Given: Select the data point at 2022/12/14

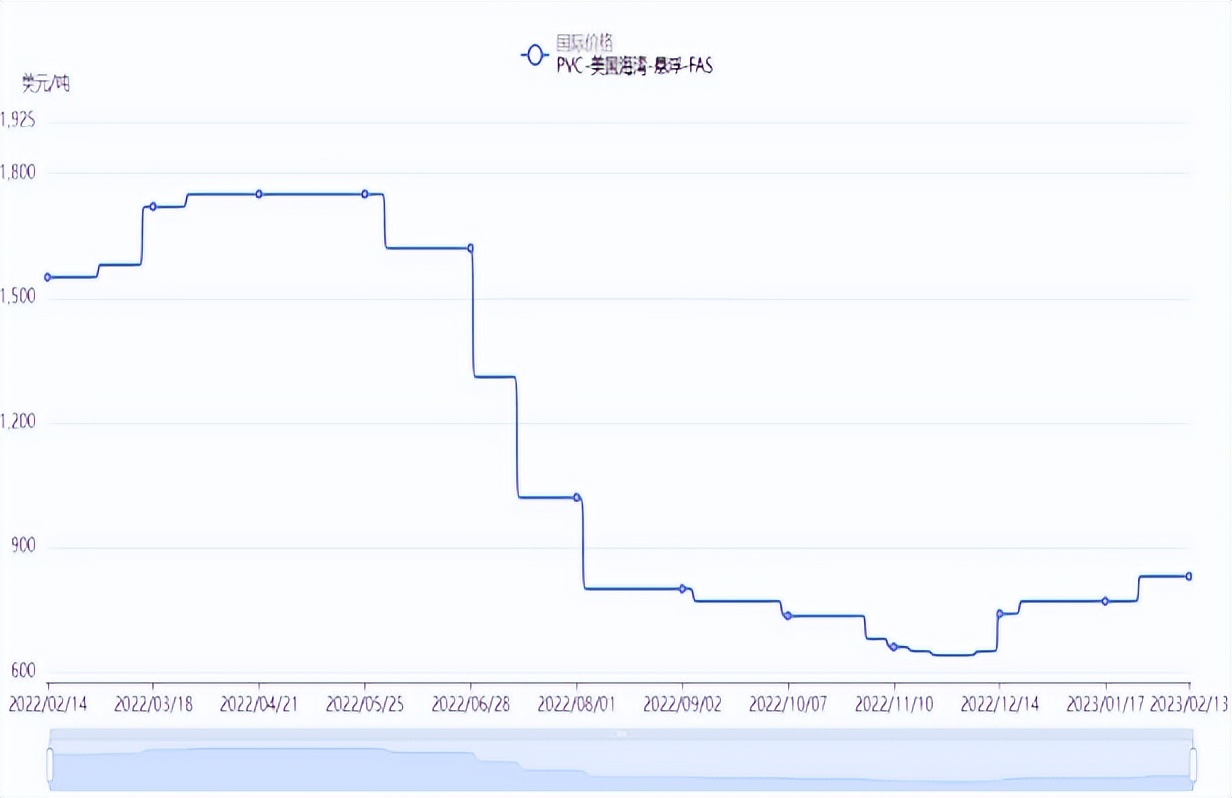Looking at the screenshot, I should pos(1000,613).
